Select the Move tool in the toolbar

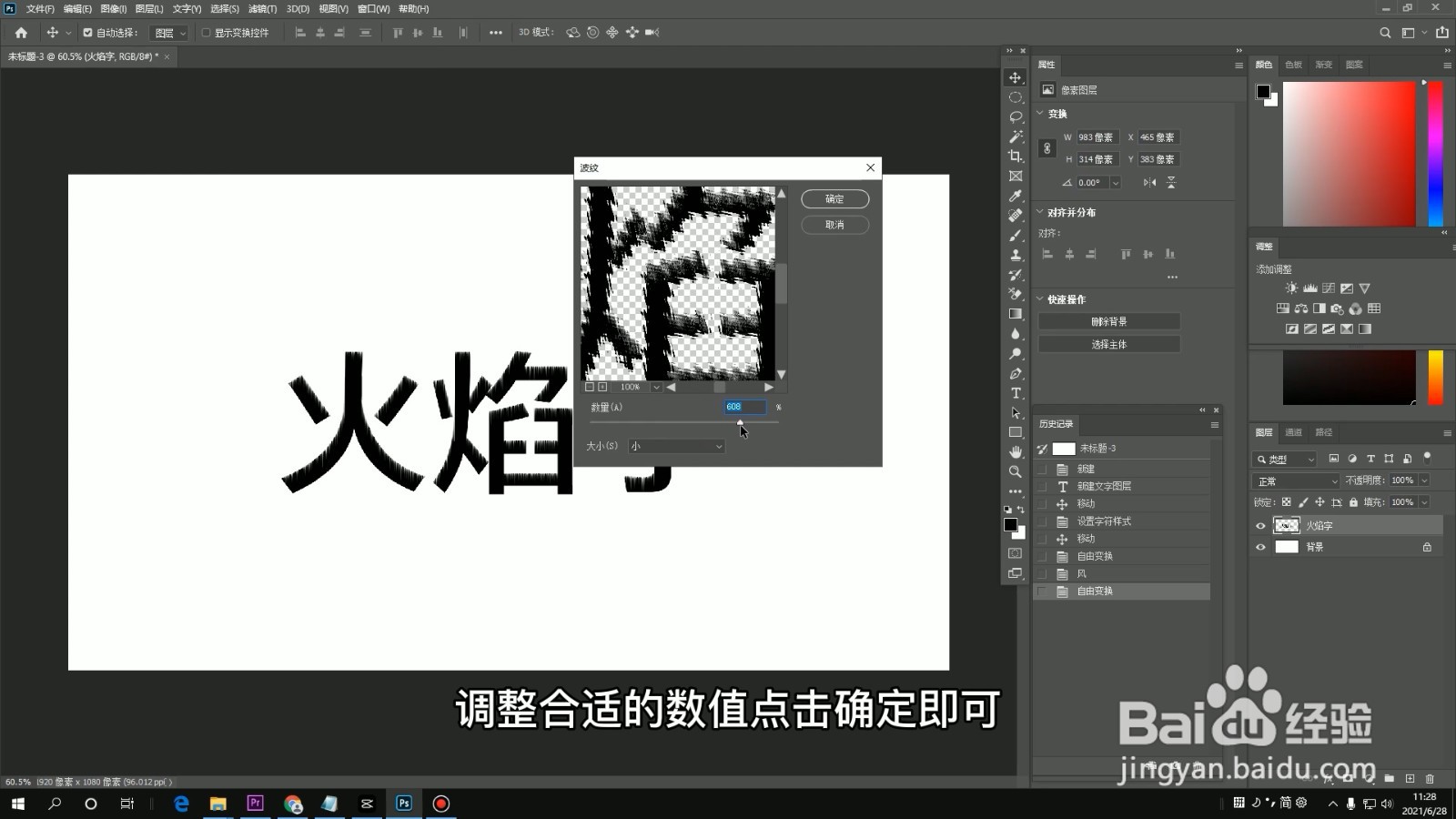(1015, 78)
